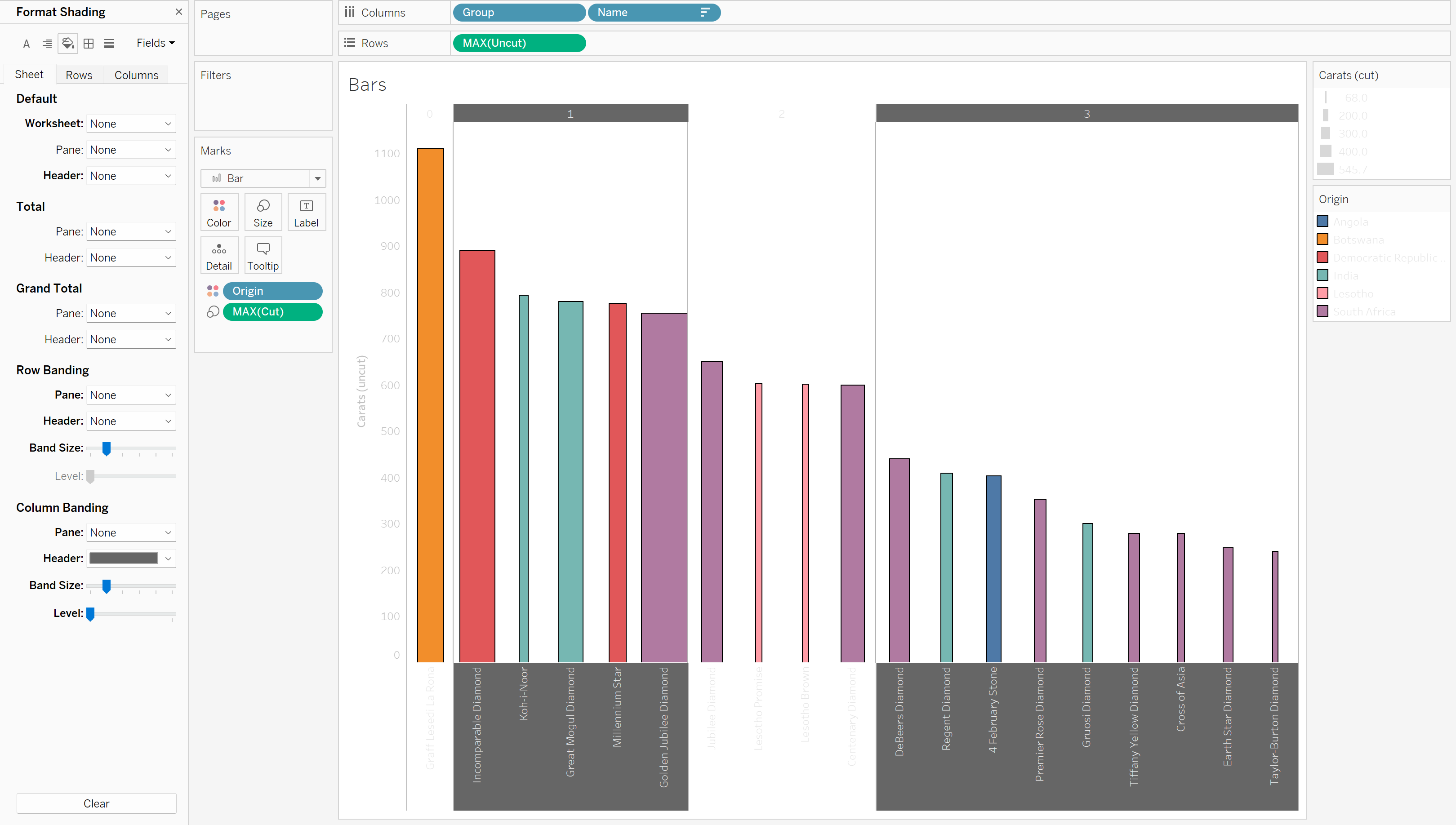Open the Bar mark type dropdown
Viewport: 1456px width, 825px height.
[x=317, y=178]
